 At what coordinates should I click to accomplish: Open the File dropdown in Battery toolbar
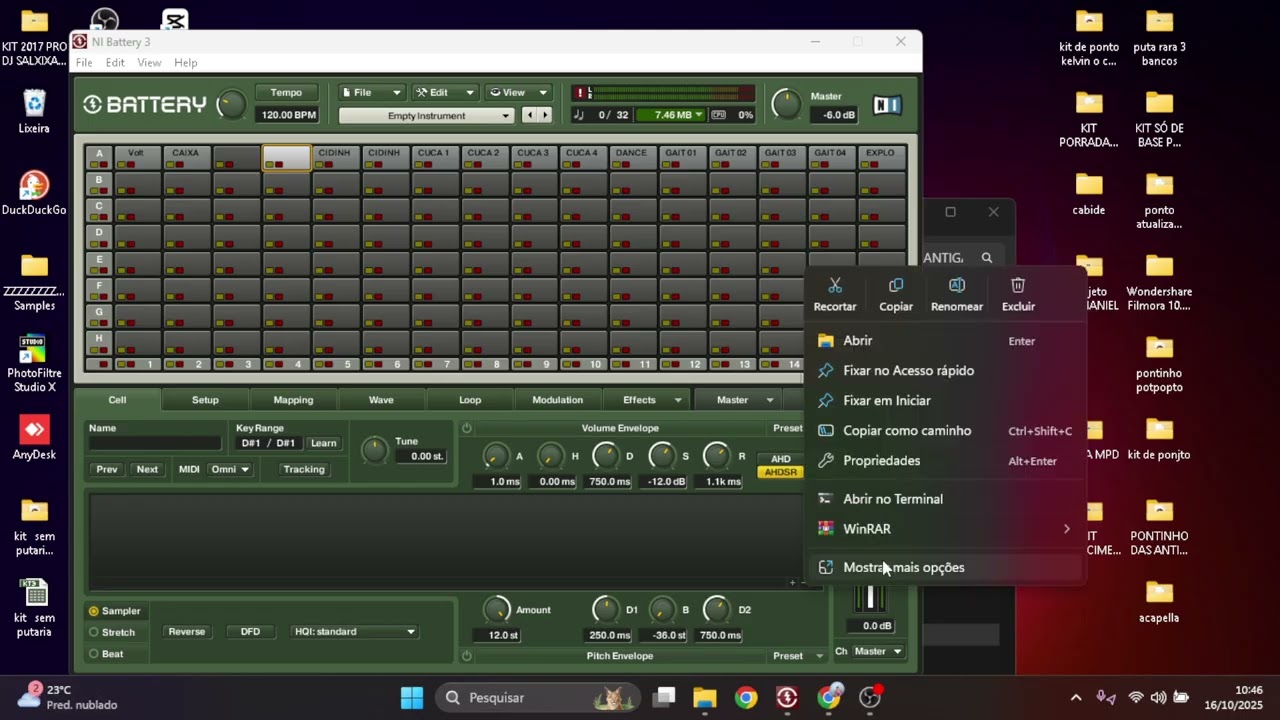coord(371,93)
